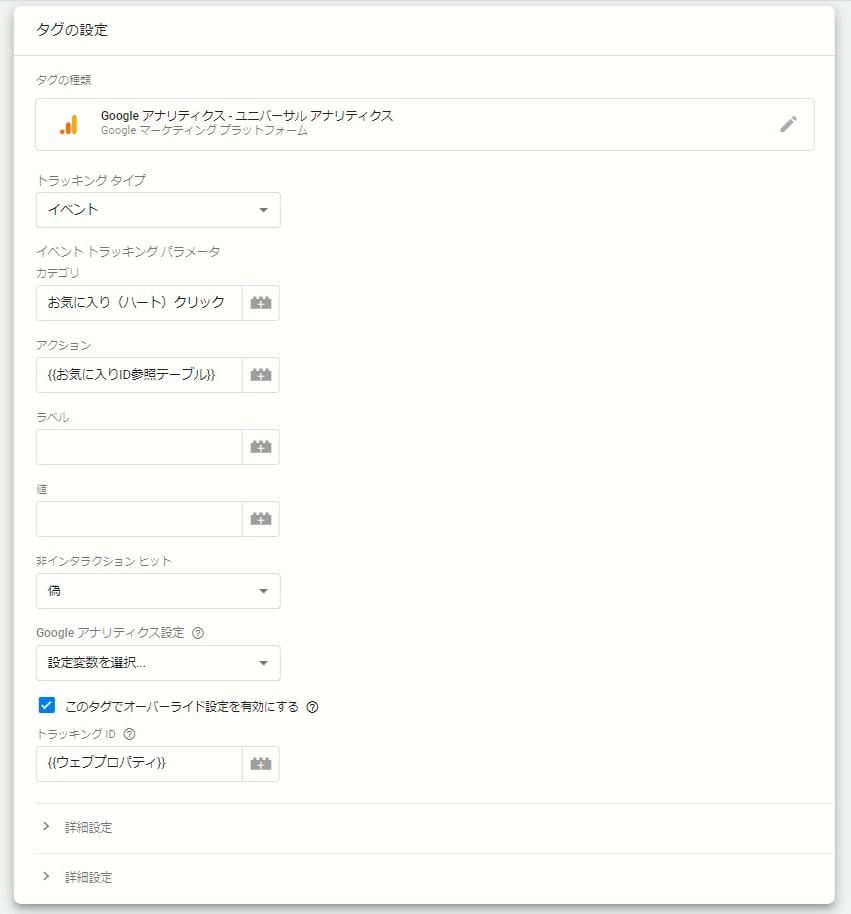Open variable picker beside カテゴリ field
The height and width of the screenshot is (914, 851).
[261, 303]
